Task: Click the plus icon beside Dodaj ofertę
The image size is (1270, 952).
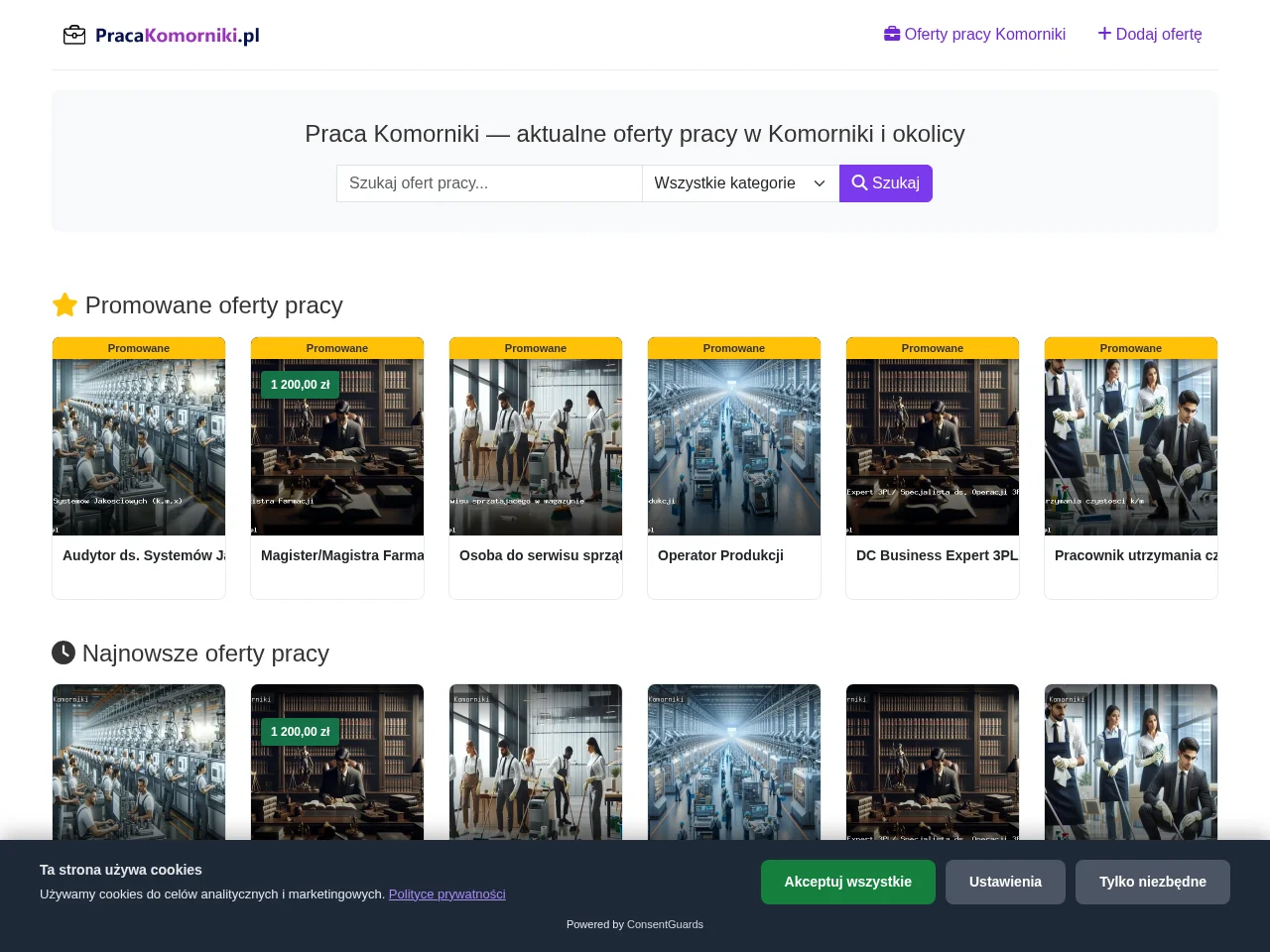Action: point(1104,34)
